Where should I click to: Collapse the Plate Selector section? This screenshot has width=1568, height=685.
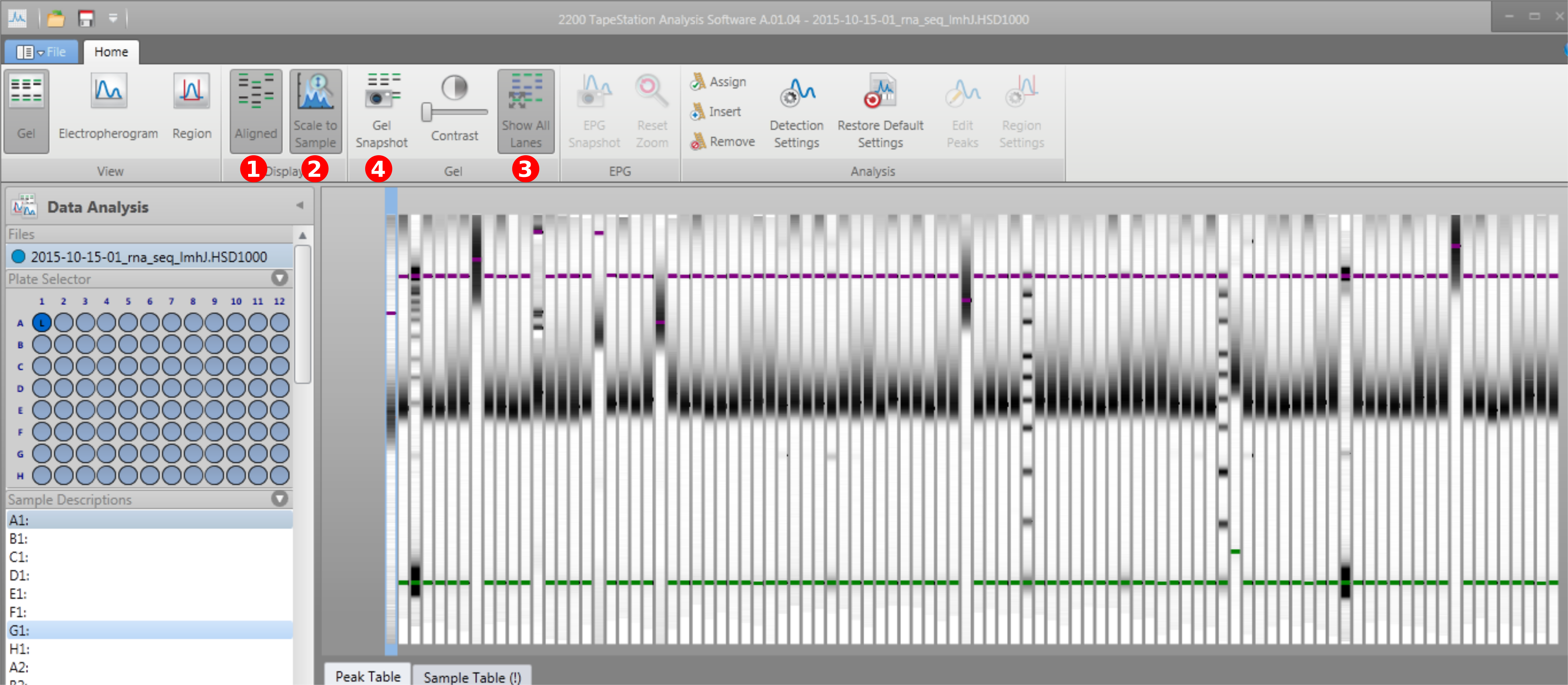pos(279,278)
